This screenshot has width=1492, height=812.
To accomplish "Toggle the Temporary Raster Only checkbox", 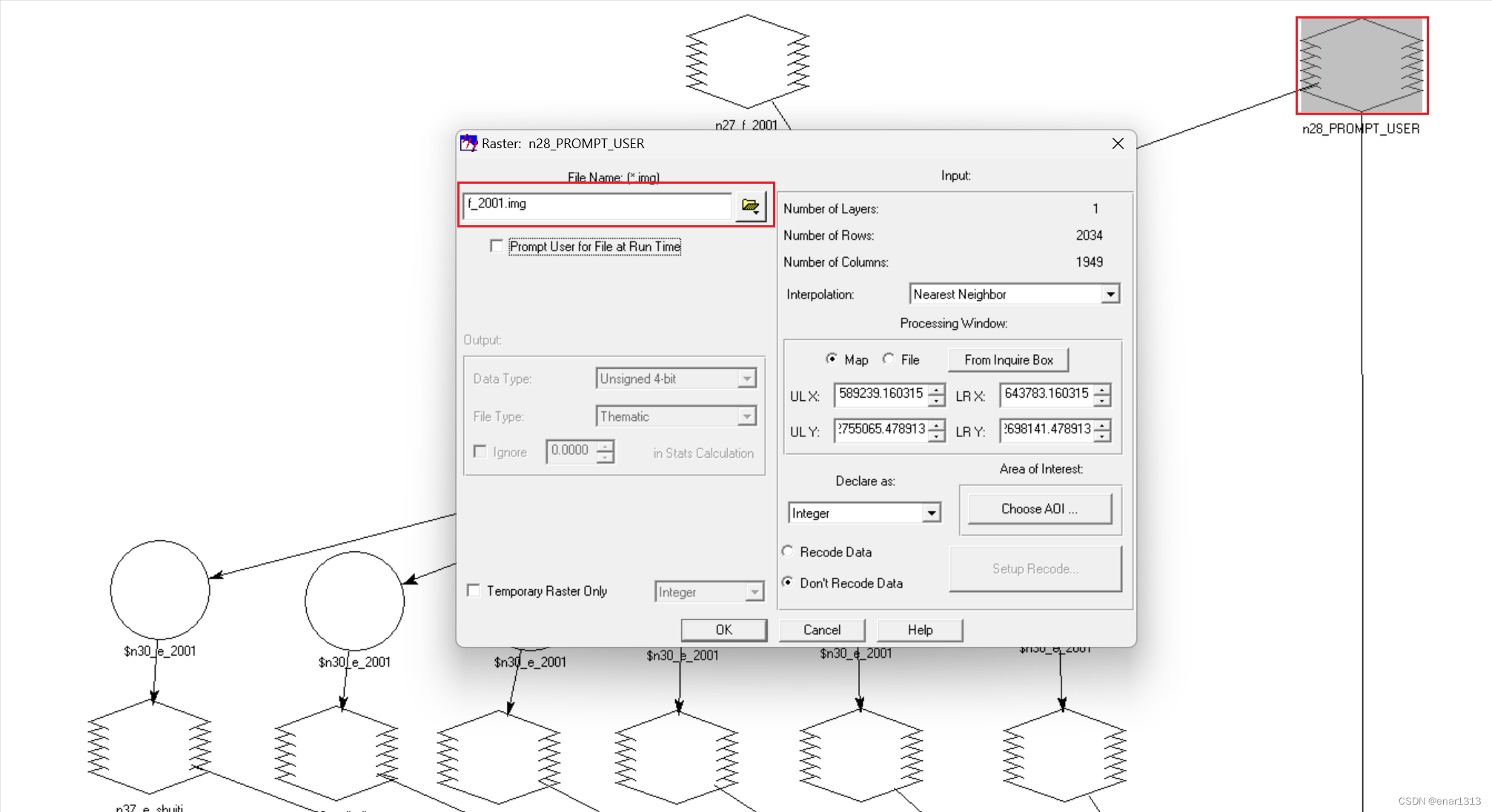I will pyautogui.click(x=474, y=590).
